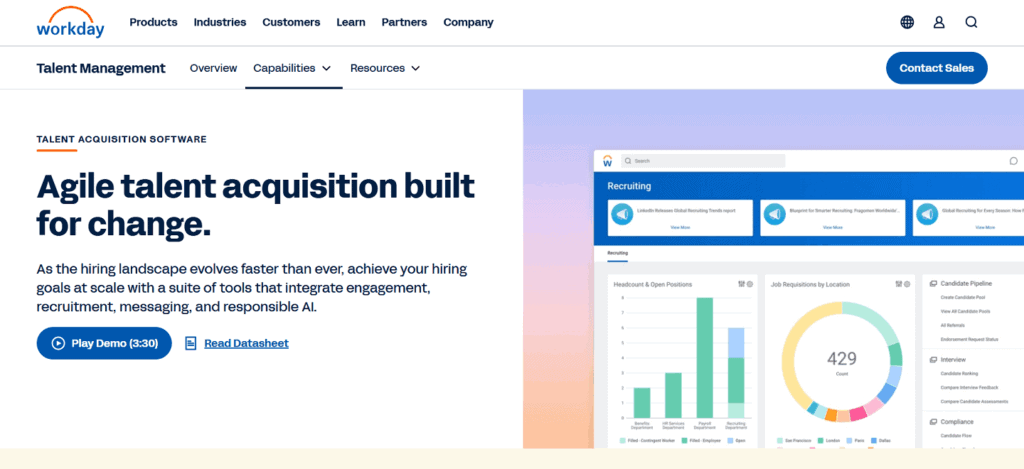Image resolution: width=1024 pixels, height=469 pixels.
Task: Open the Read Datasheet link
Action: tap(246, 343)
